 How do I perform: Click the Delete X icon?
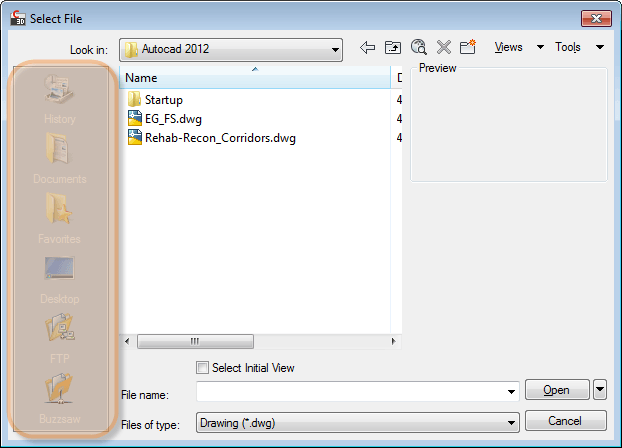(443, 47)
